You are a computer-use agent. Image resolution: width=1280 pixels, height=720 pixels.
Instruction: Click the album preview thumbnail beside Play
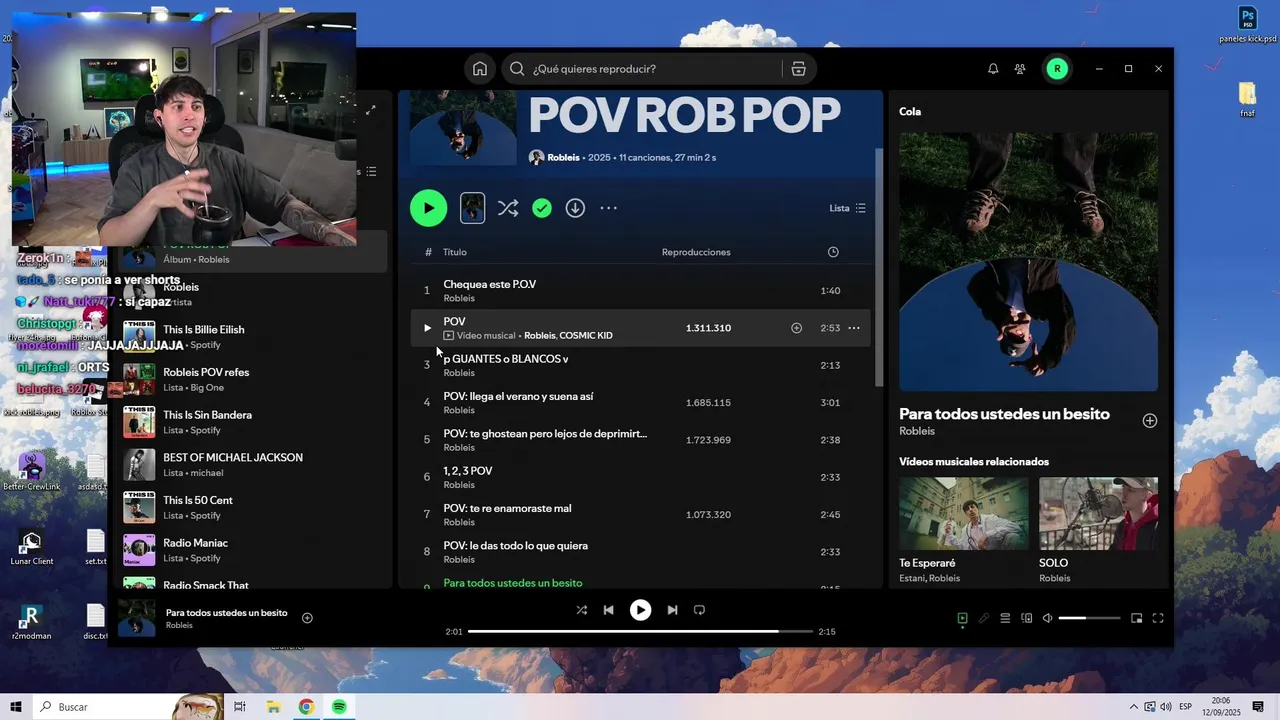click(472, 208)
